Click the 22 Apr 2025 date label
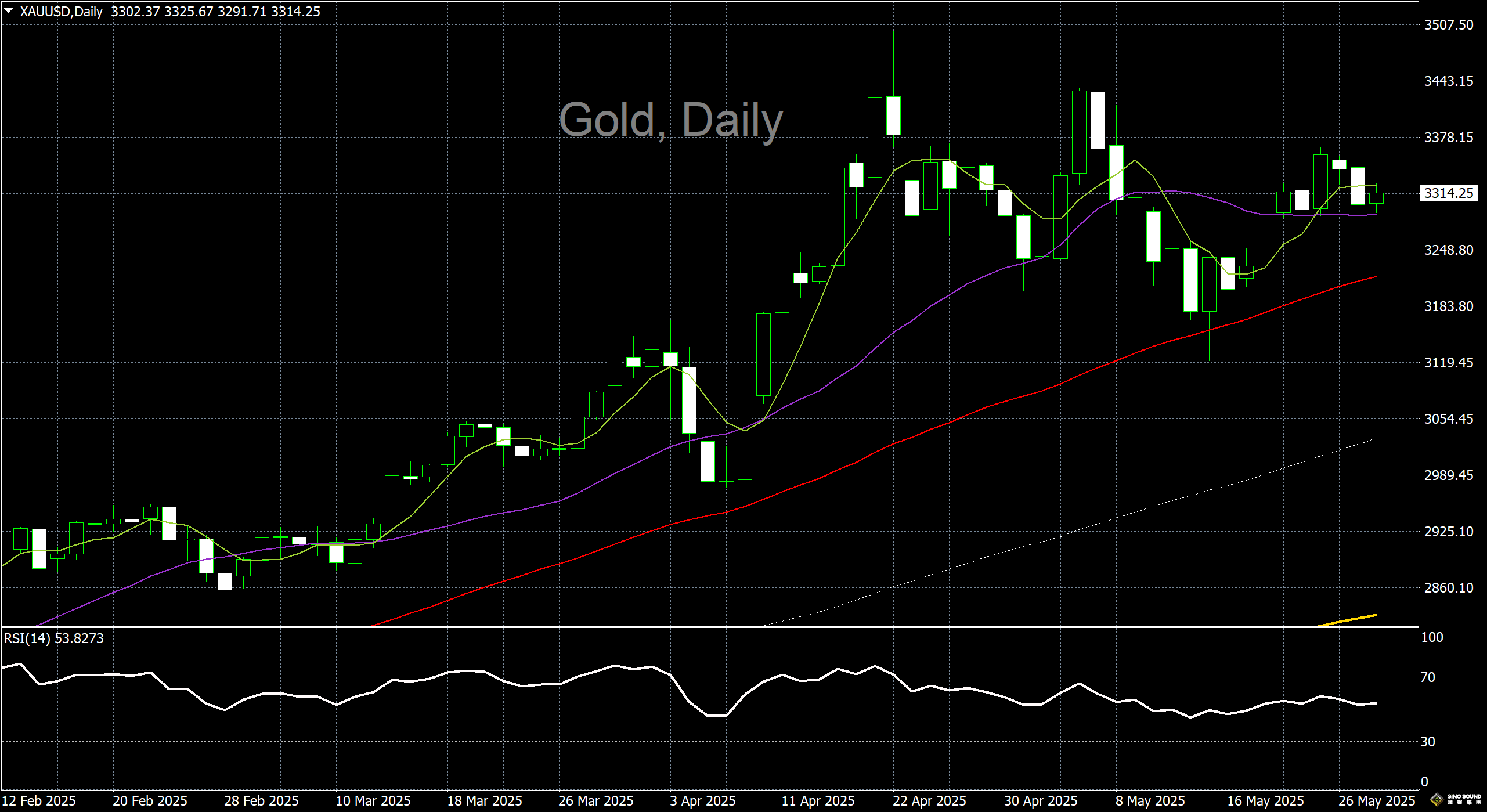The width and height of the screenshot is (1487, 812). (x=929, y=800)
